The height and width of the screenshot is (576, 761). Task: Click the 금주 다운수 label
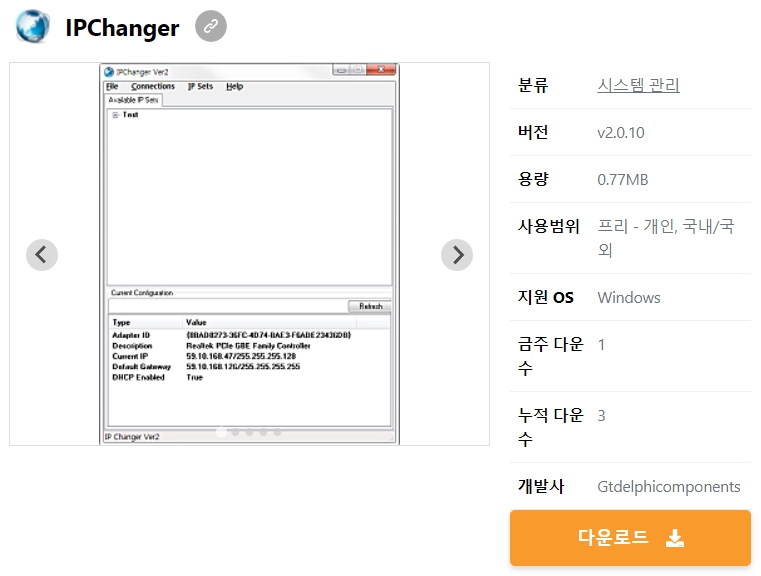click(x=550, y=356)
